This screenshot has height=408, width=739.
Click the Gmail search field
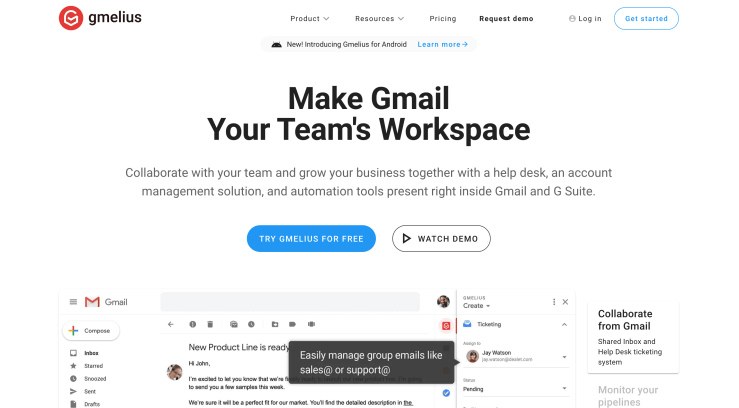click(290, 302)
